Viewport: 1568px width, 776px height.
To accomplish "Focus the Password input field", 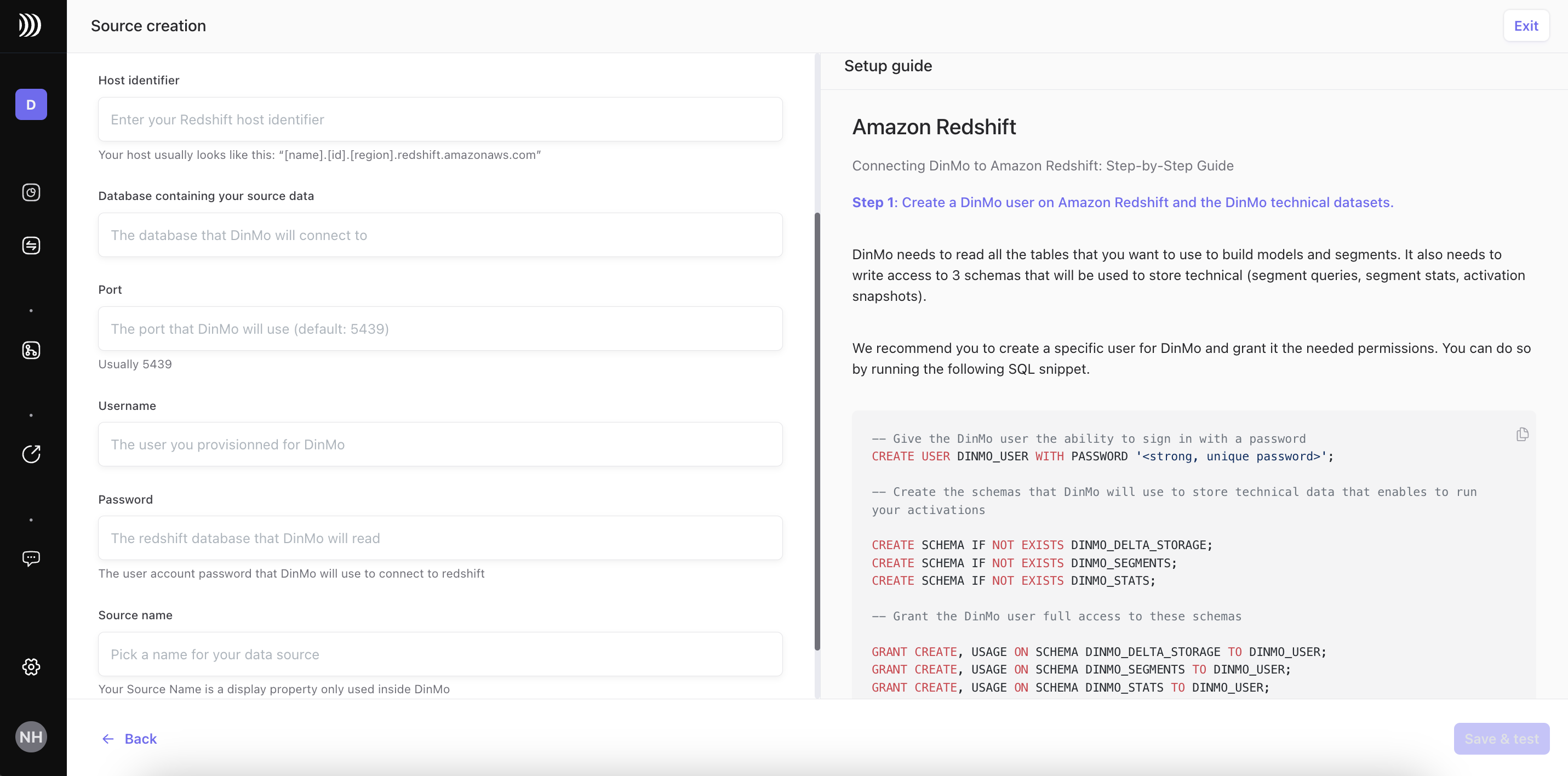I will pyautogui.click(x=440, y=539).
